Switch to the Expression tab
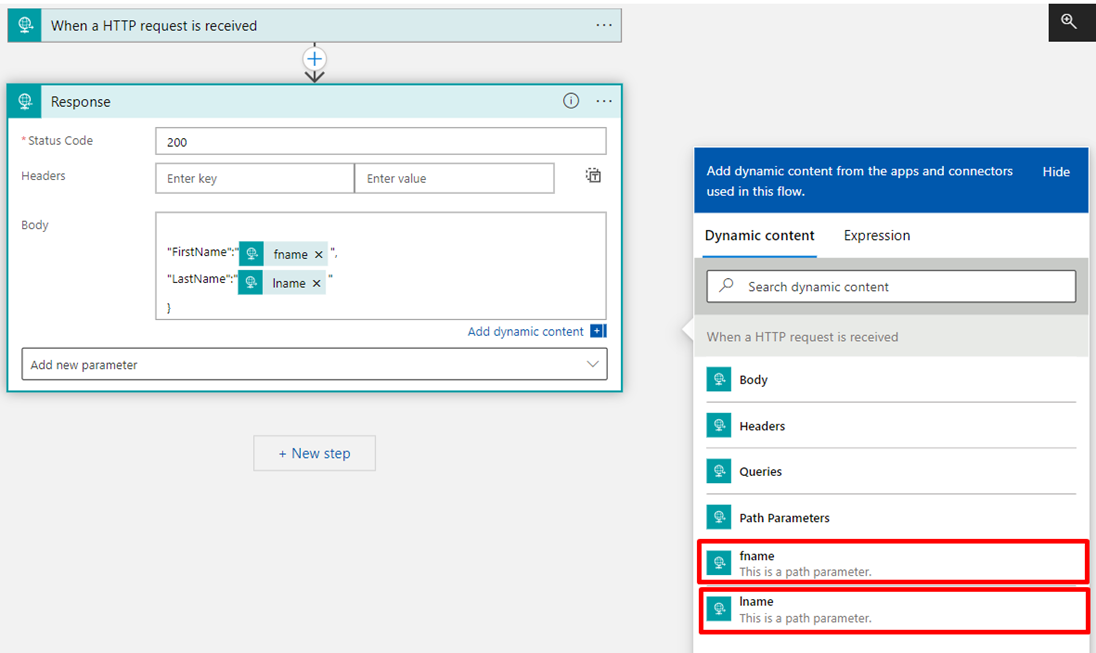The image size is (1096, 653). [x=876, y=236]
